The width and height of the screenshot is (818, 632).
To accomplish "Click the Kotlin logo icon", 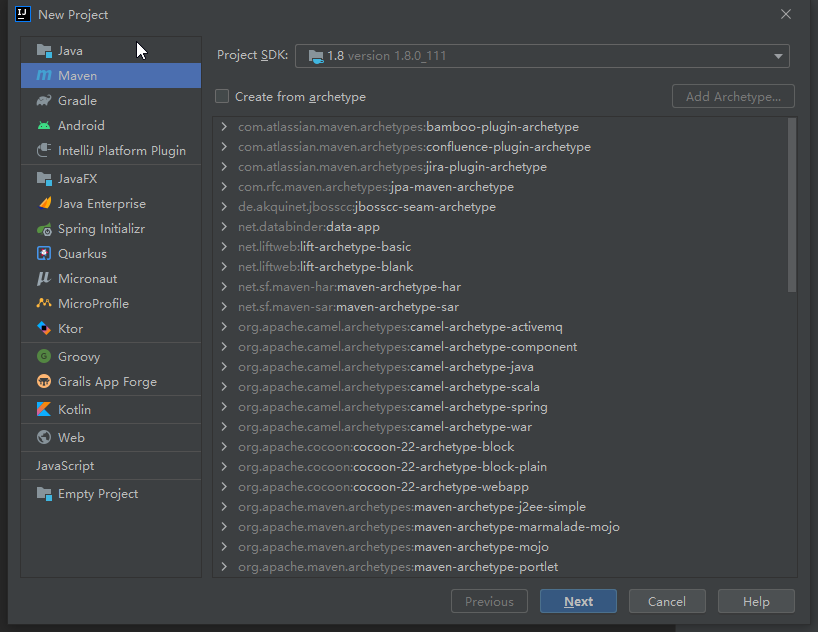I will tap(44, 409).
